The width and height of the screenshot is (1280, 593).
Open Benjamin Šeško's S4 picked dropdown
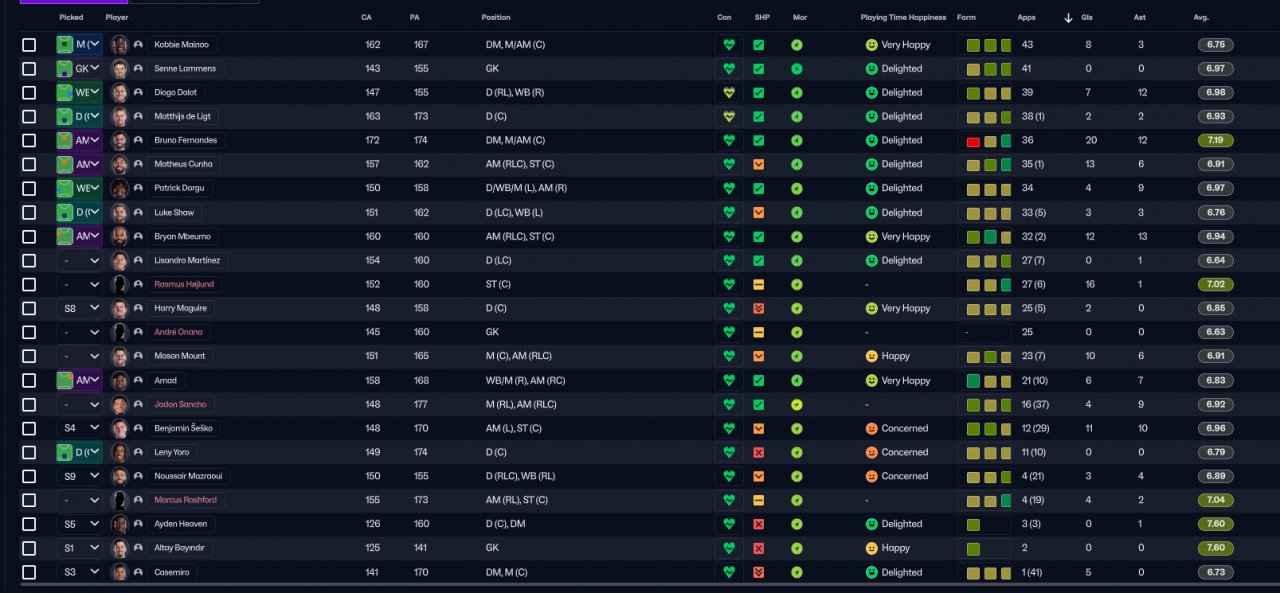click(x=79, y=429)
